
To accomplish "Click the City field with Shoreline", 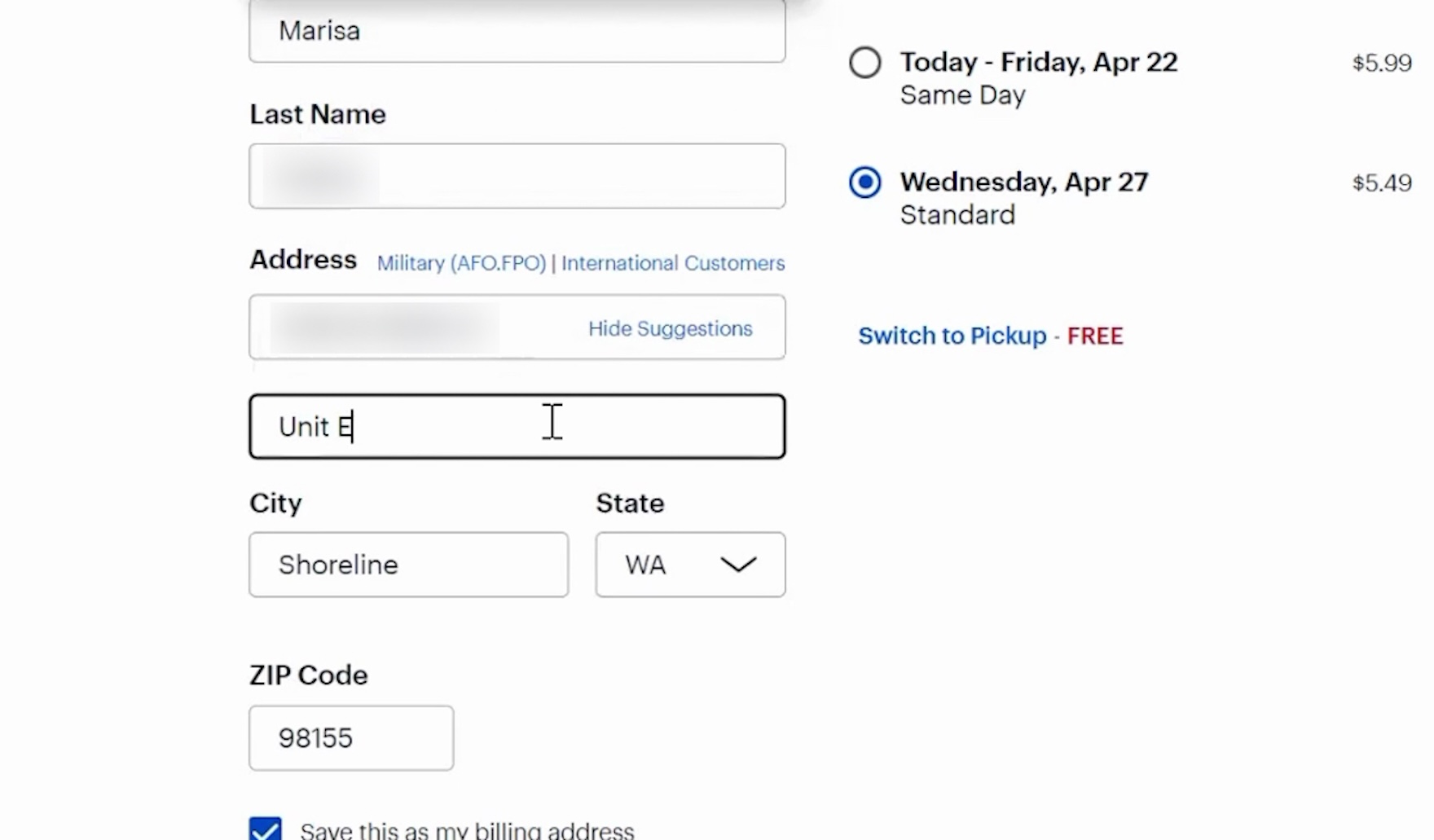I will tap(408, 565).
